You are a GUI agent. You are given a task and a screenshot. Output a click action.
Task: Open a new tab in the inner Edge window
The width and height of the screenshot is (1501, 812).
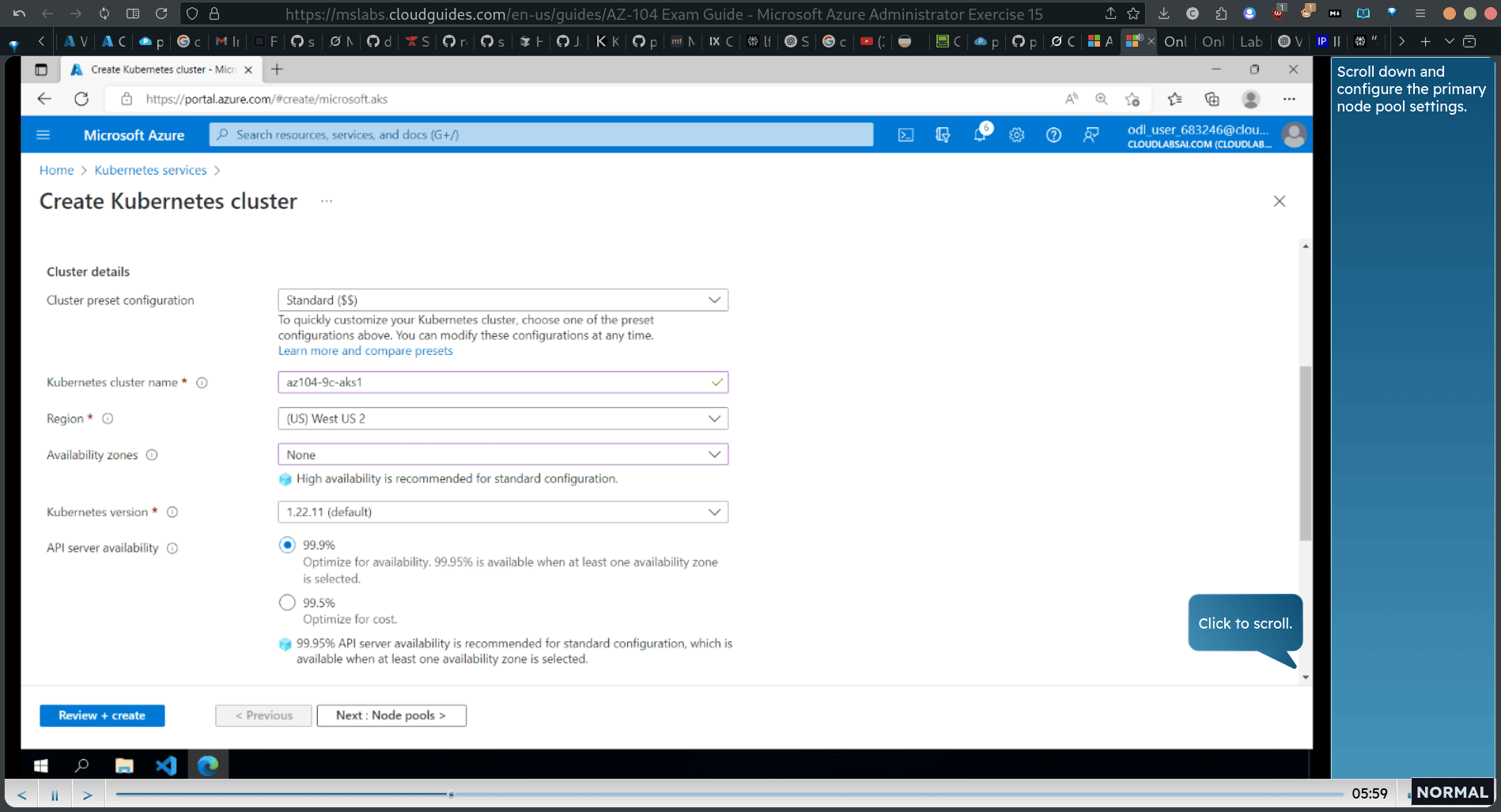(277, 70)
